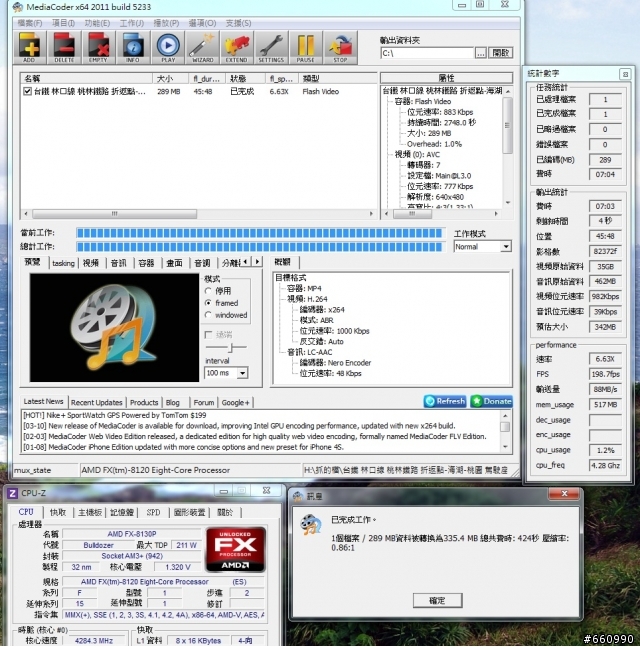640x647 pixels.
Task: Select the windowed preview mode radio button
Action: (x=208, y=315)
